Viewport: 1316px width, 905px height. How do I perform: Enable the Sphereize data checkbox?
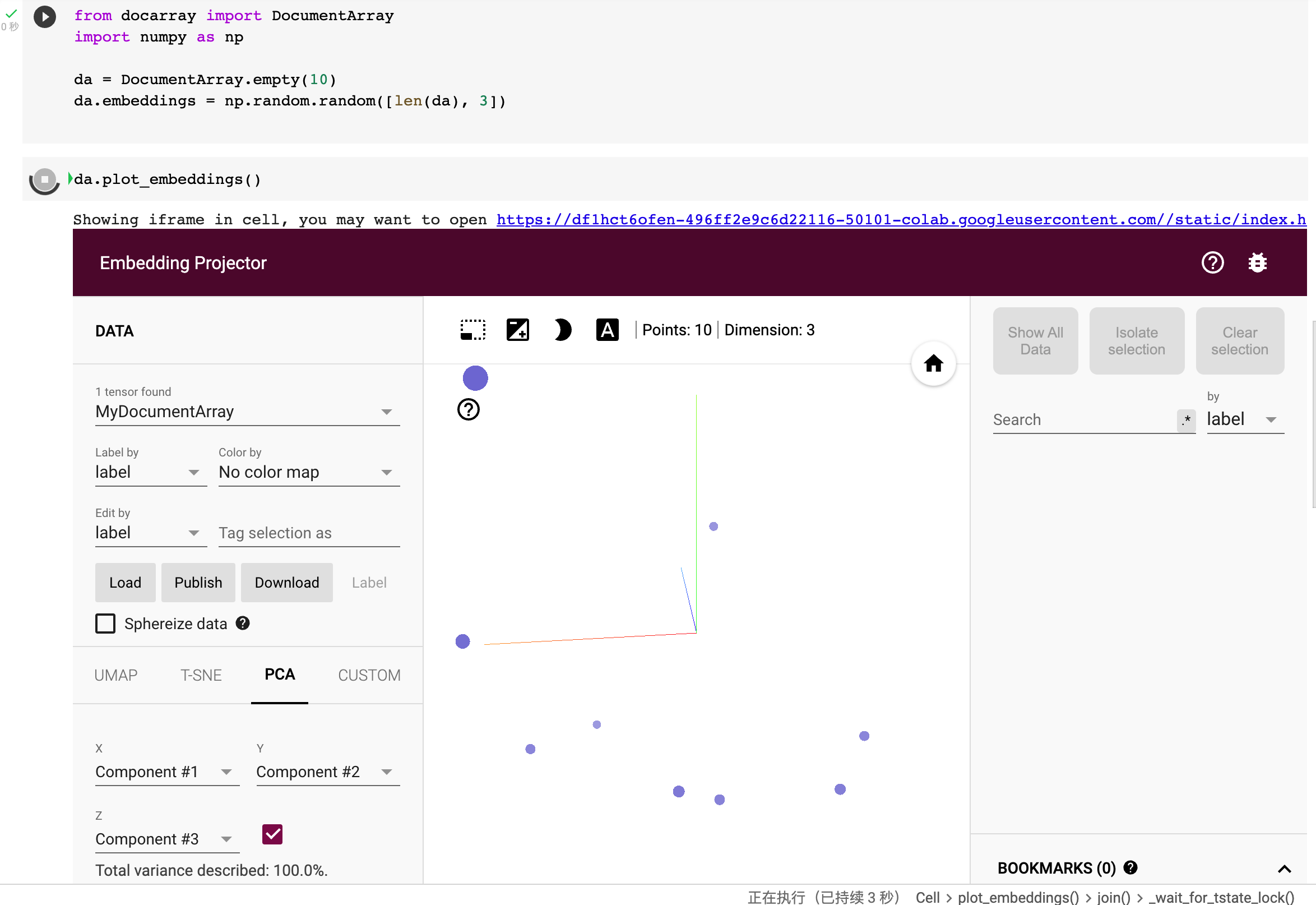tap(105, 624)
